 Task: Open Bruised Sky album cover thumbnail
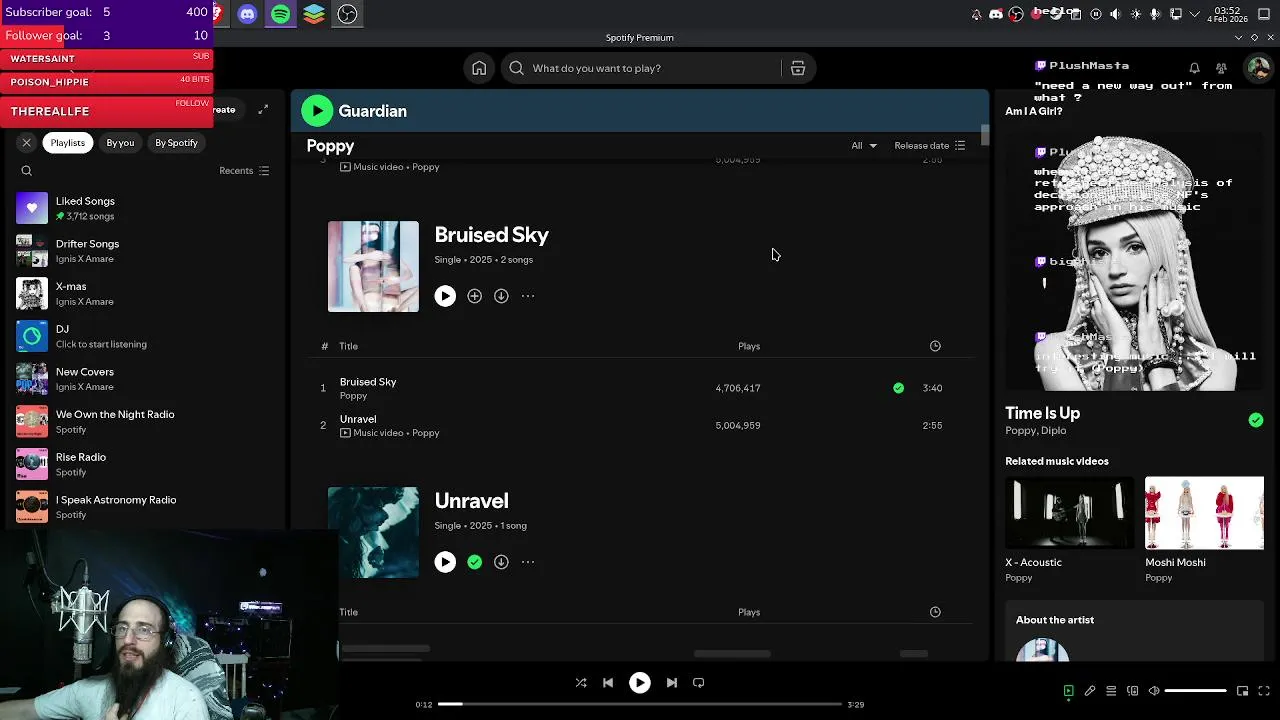pyautogui.click(x=373, y=266)
